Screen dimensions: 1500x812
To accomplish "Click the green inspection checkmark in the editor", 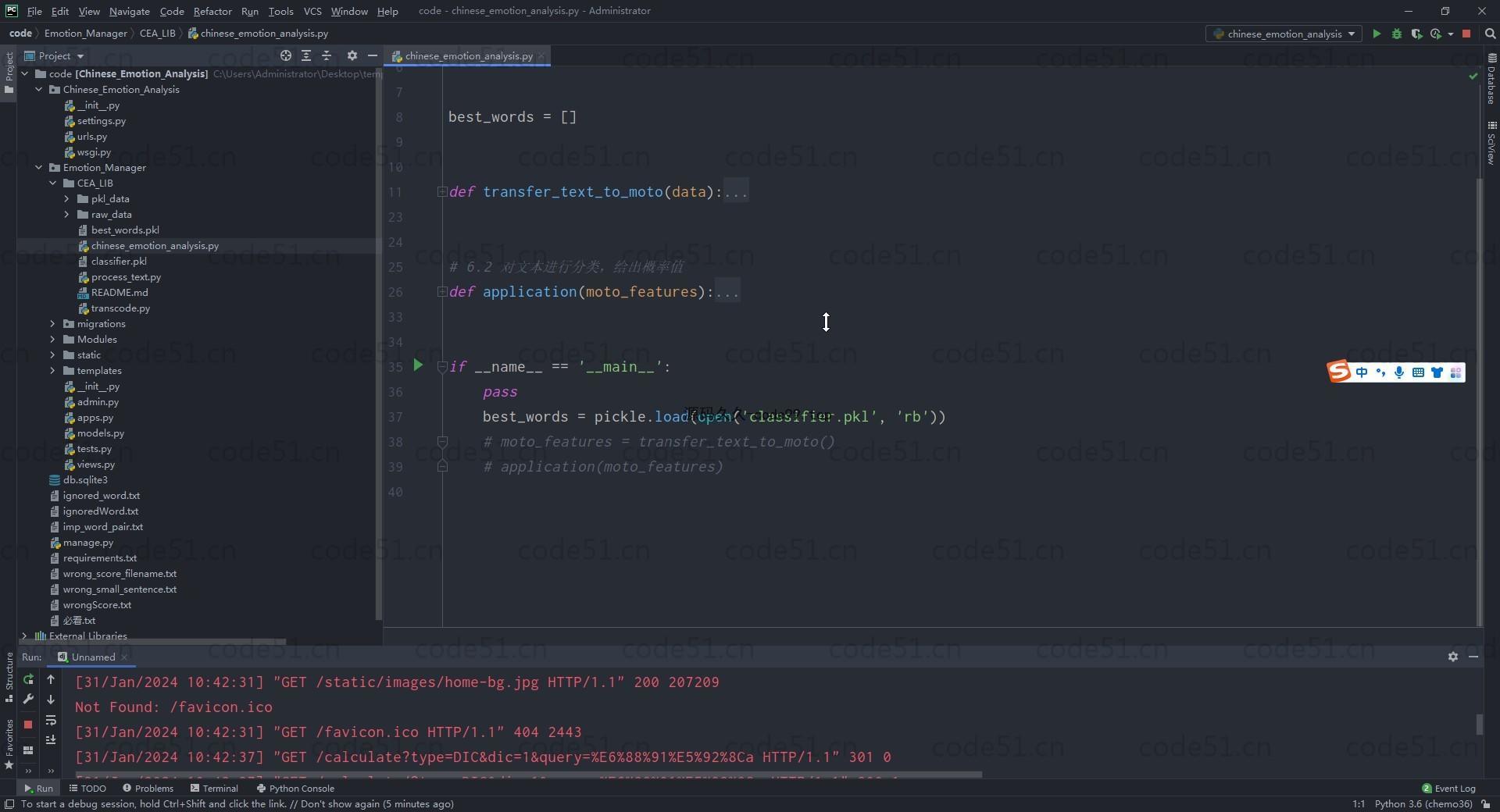I will click(x=1473, y=76).
